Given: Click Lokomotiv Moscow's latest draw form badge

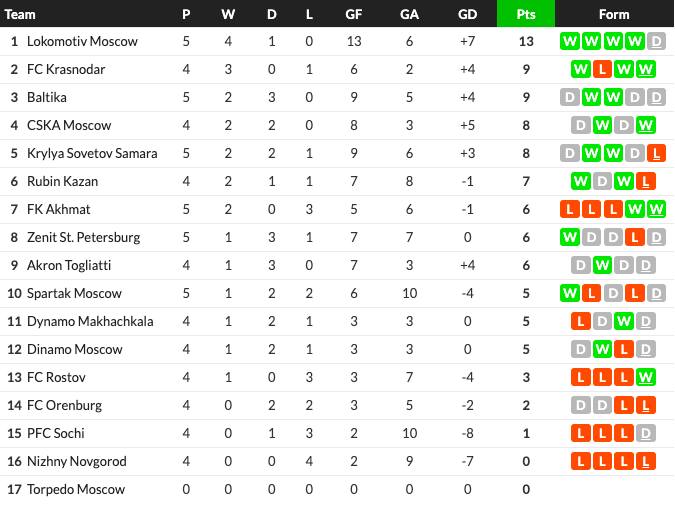Looking at the screenshot, I should 656,41.
